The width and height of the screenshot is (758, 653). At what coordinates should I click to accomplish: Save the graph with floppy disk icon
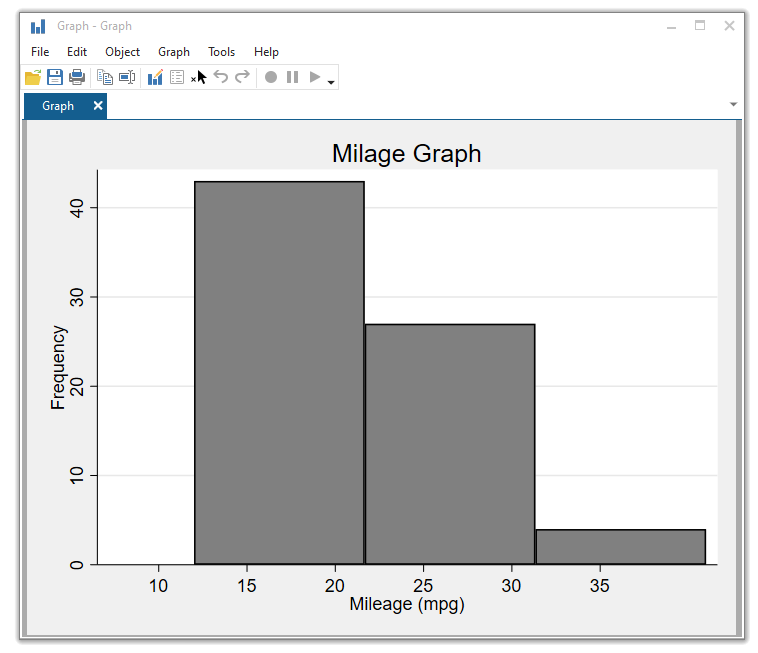[55, 77]
